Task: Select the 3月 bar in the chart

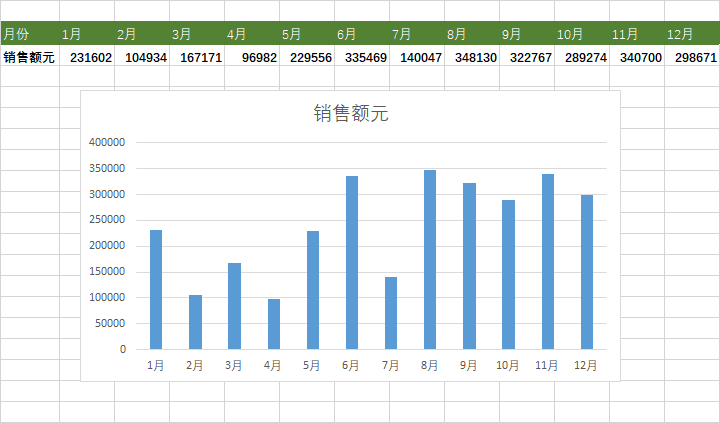Action: (234, 306)
